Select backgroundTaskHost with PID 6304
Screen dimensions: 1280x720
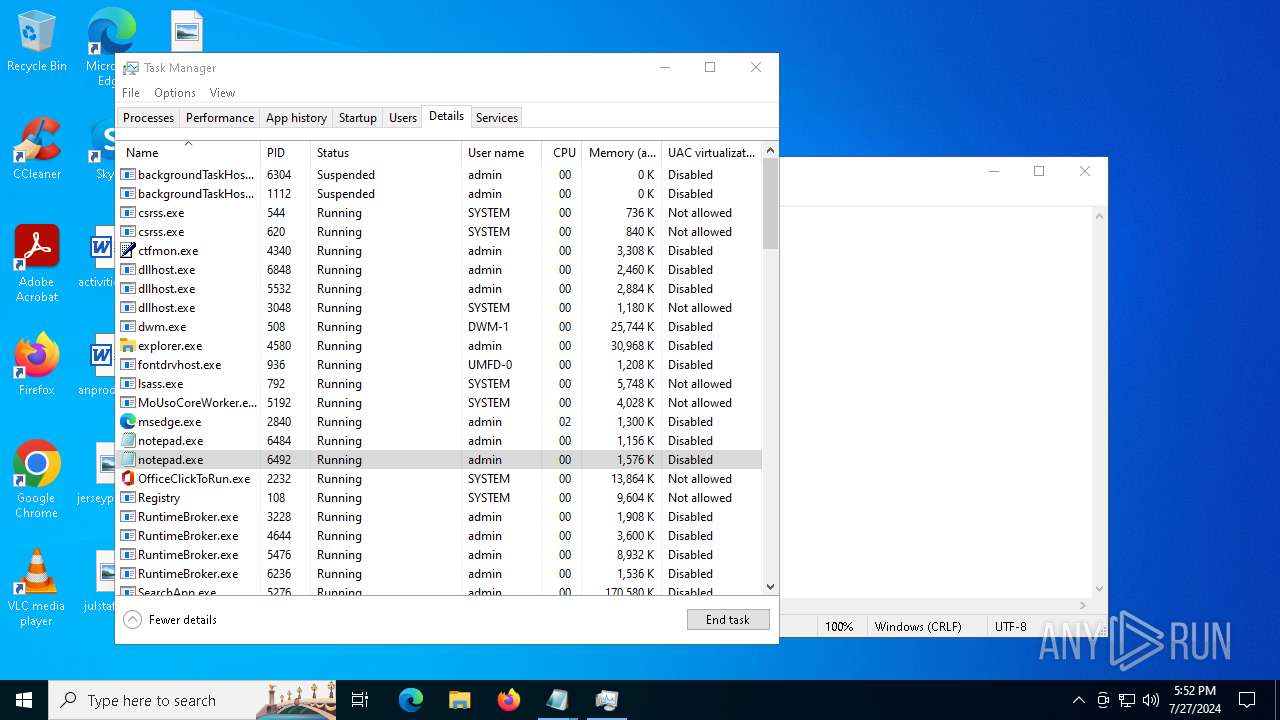pyautogui.click(x=439, y=175)
